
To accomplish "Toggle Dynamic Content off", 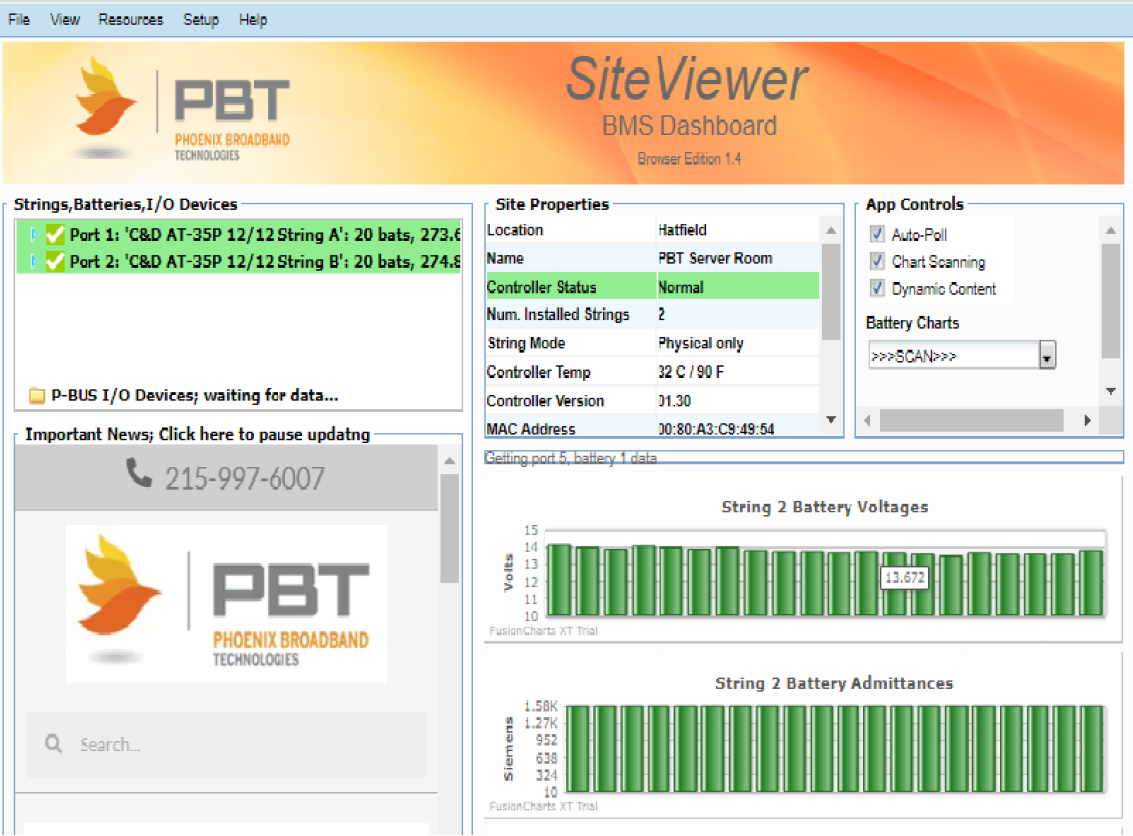I will tap(877, 289).
